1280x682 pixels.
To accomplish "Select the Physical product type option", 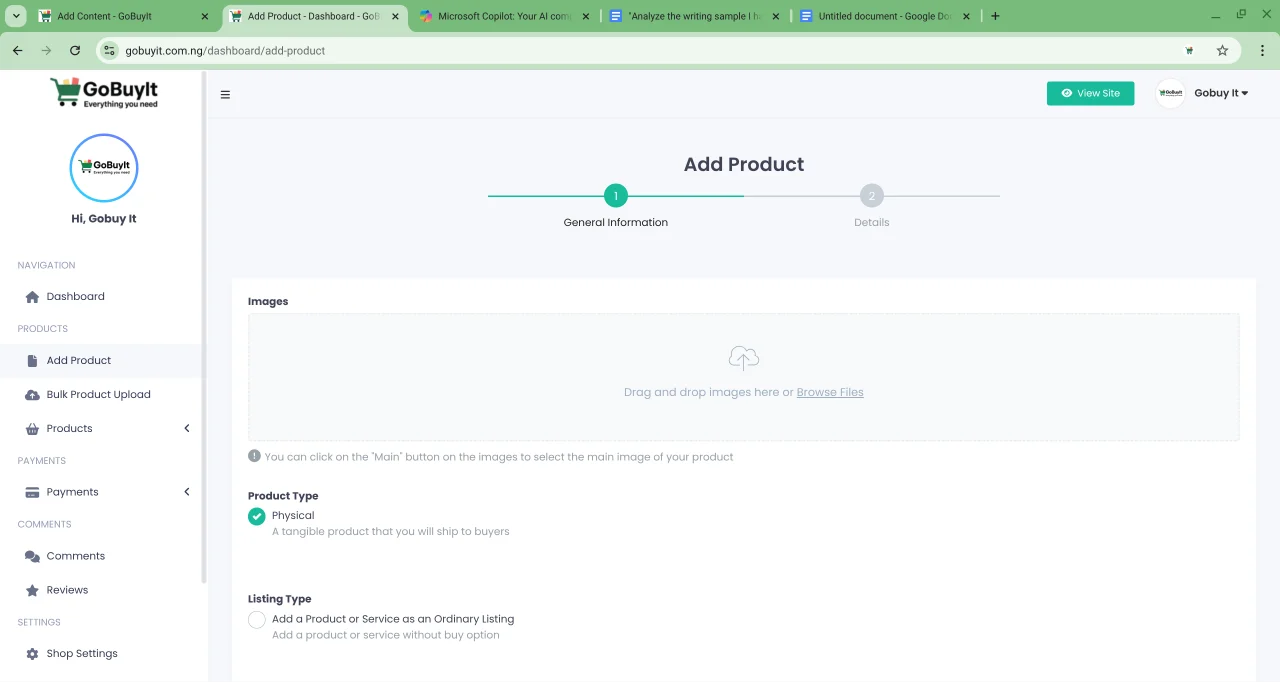I will click(x=257, y=516).
